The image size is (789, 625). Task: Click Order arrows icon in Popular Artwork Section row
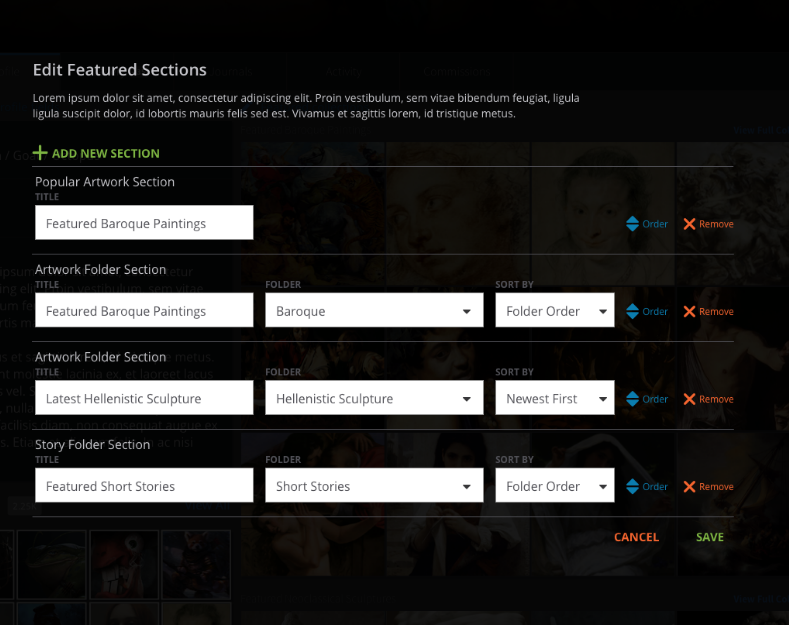coord(633,224)
